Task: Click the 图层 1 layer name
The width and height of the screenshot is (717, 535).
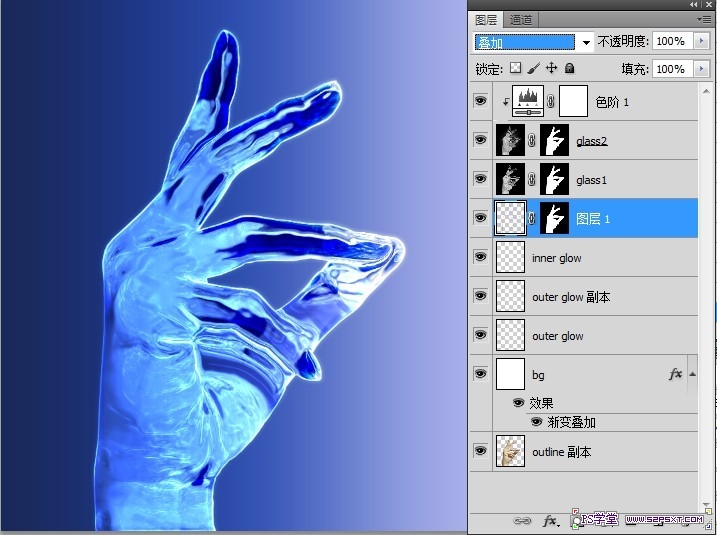Action: pyautogui.click(x=593, y=219)
